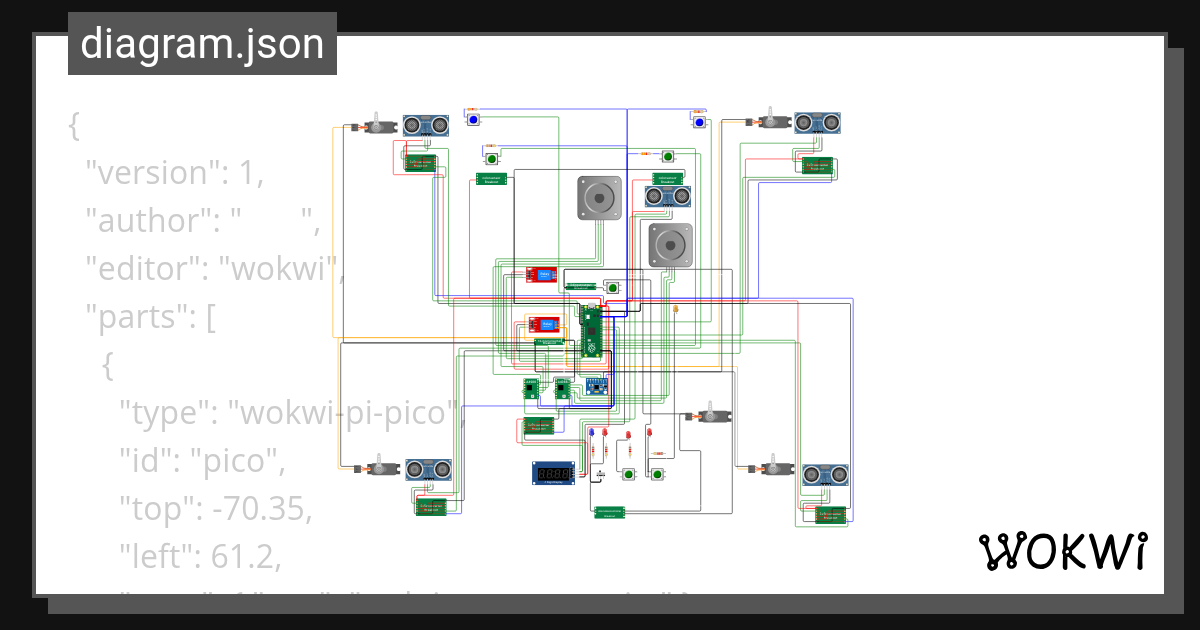Select a red LED near the pushbuttons
The image size is (1200, 630).
coord(605,432)
